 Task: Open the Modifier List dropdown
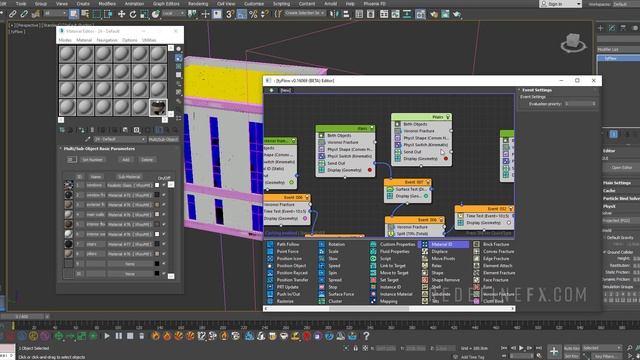pyautogui.click(x=618, y=49)
